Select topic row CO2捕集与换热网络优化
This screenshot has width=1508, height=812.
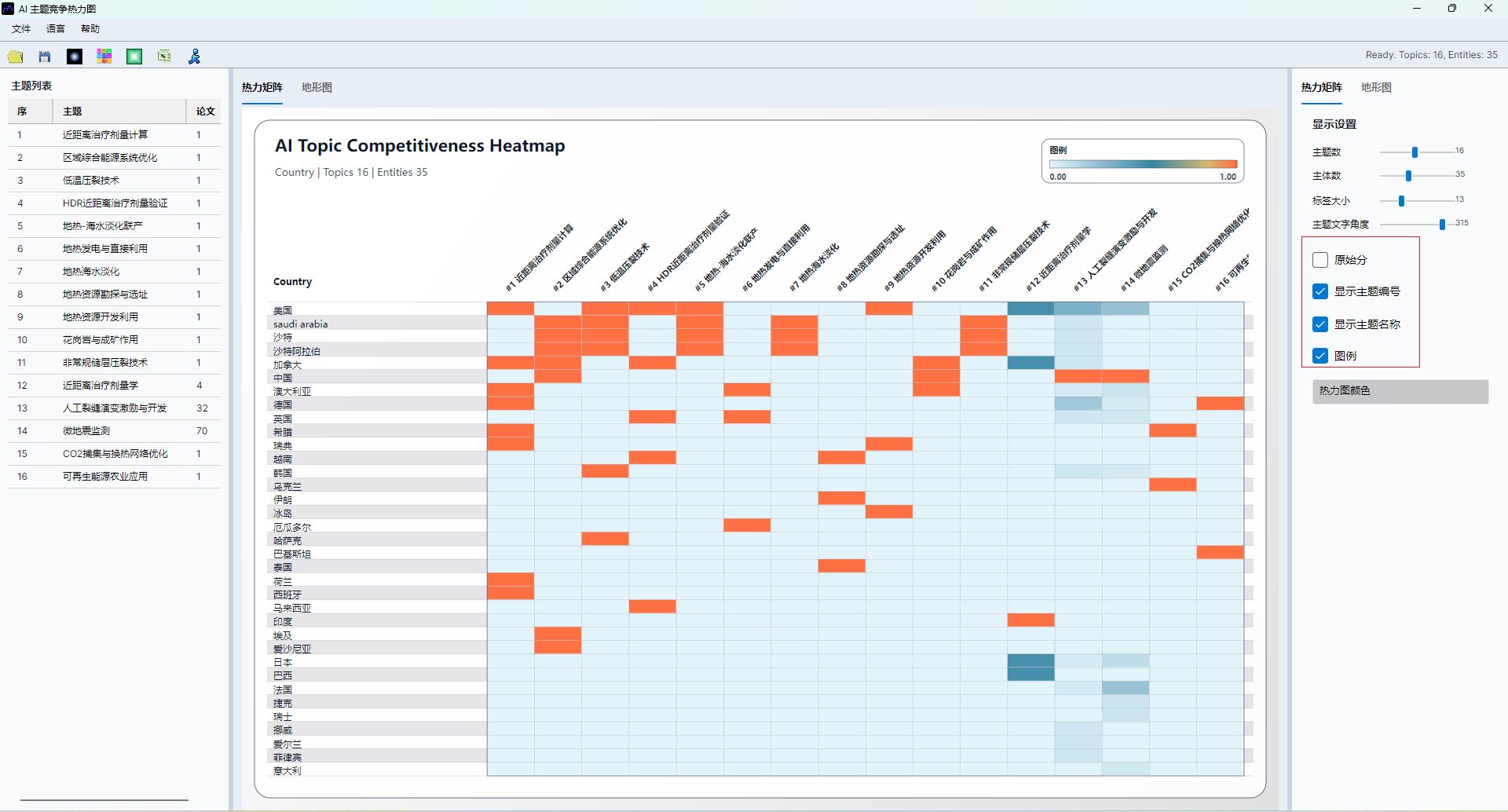(114, 454)
